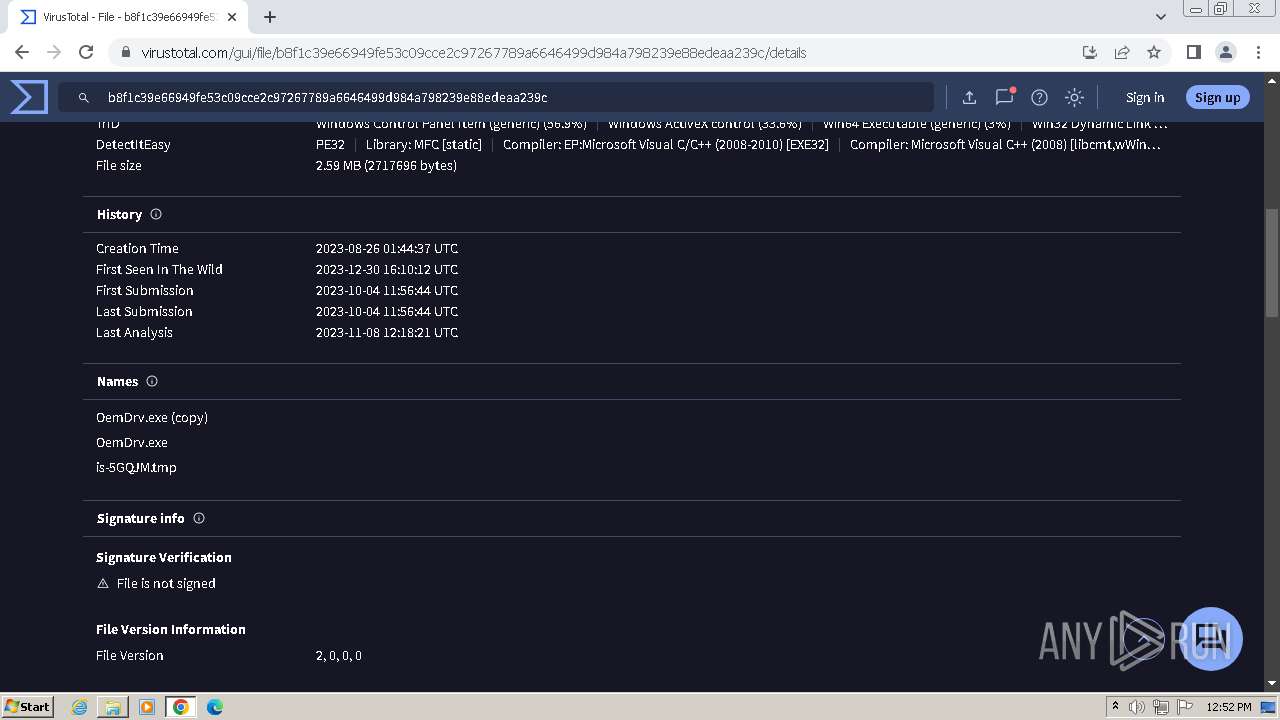1280x720 pixels.
Task: Click the browser forward arrow
Action: coord(54,52)
